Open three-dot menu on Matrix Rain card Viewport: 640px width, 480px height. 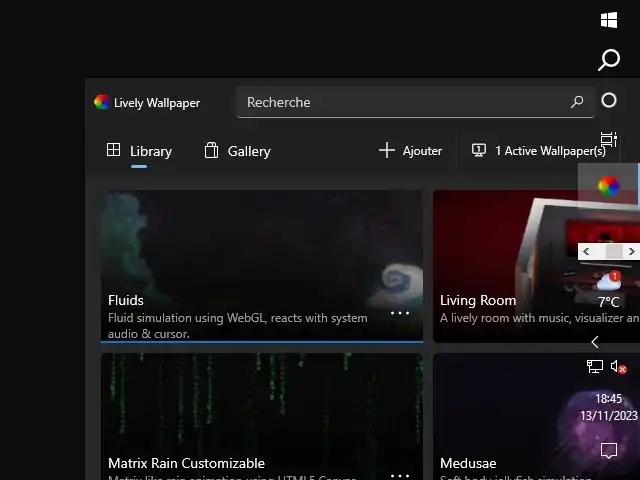click(x=400, y=476)
